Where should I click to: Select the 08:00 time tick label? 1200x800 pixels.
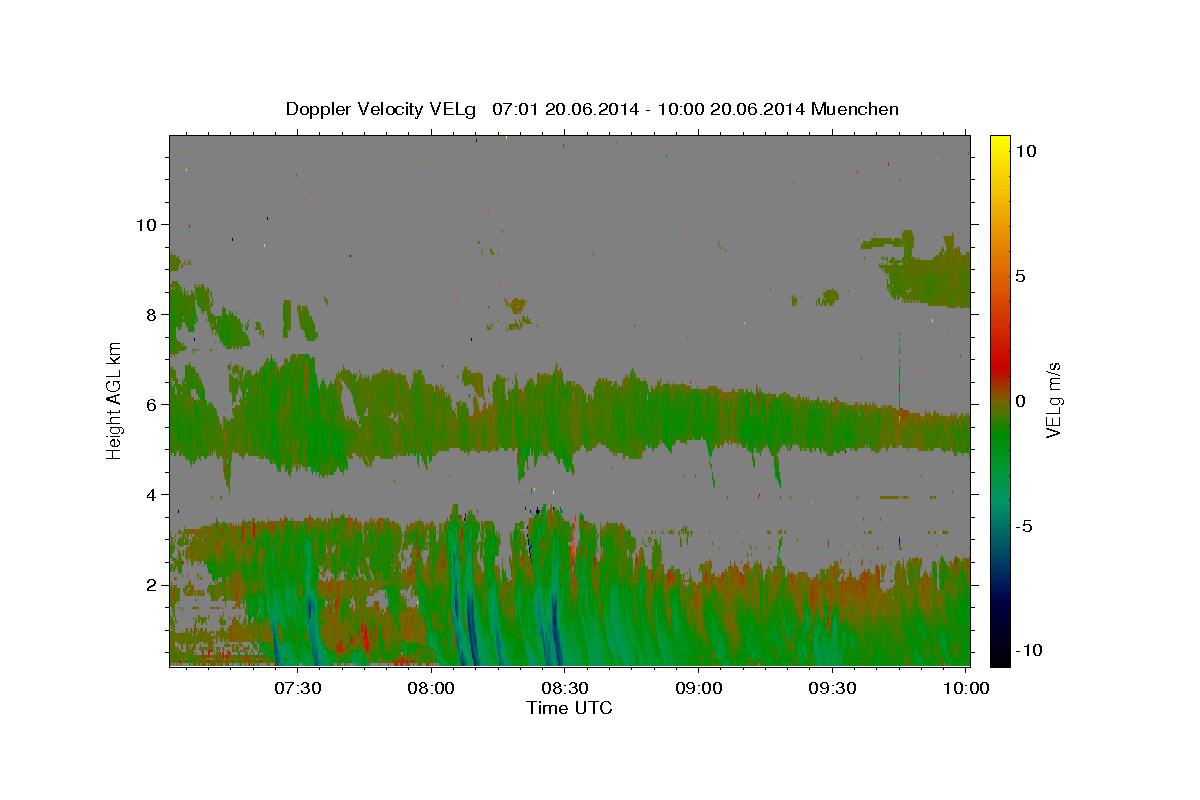[431, 688]
